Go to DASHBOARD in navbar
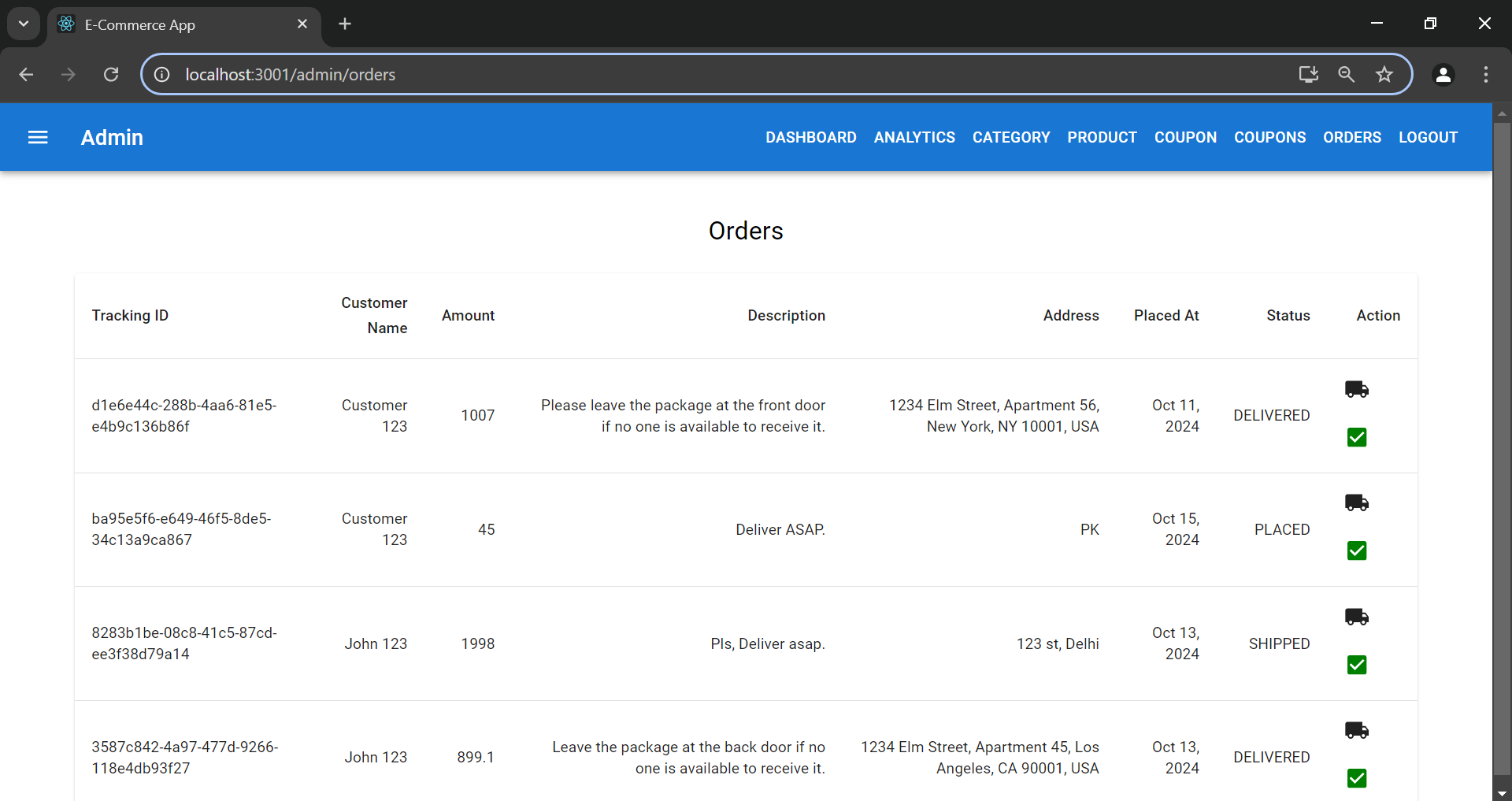This screenshot has height=801, width=1512. click(x=810, y=137)
